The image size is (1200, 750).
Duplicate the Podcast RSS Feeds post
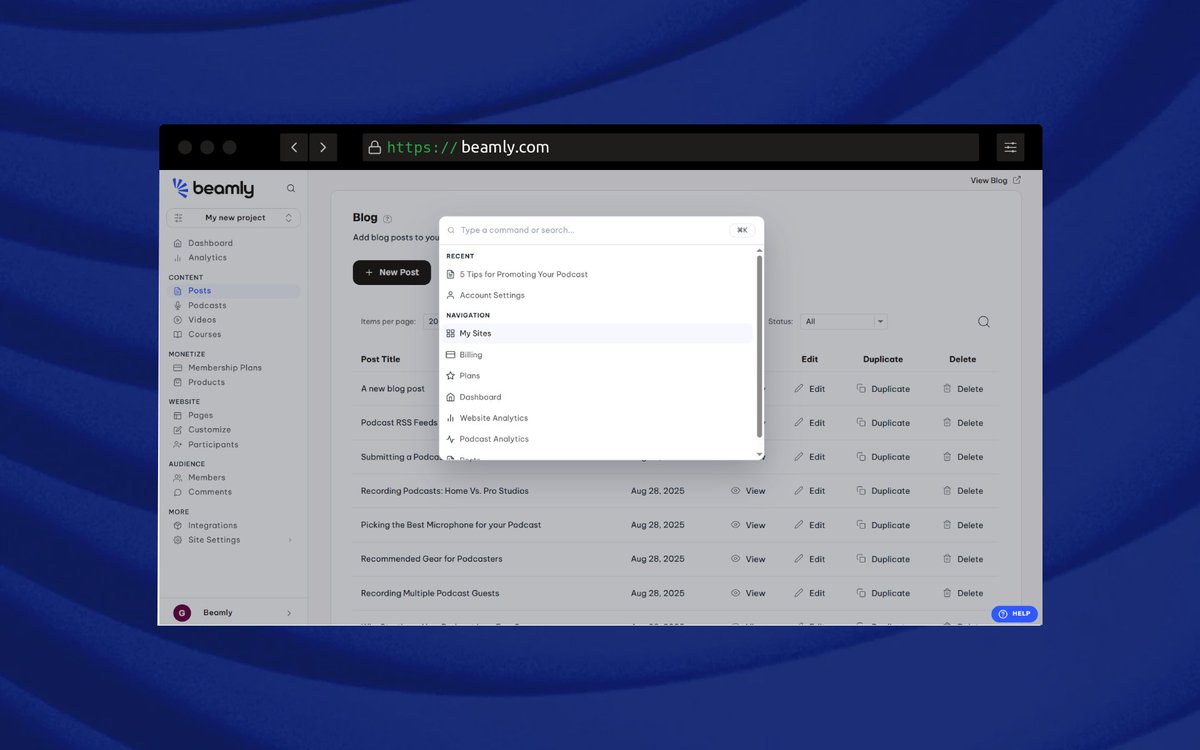coord(883,423)
